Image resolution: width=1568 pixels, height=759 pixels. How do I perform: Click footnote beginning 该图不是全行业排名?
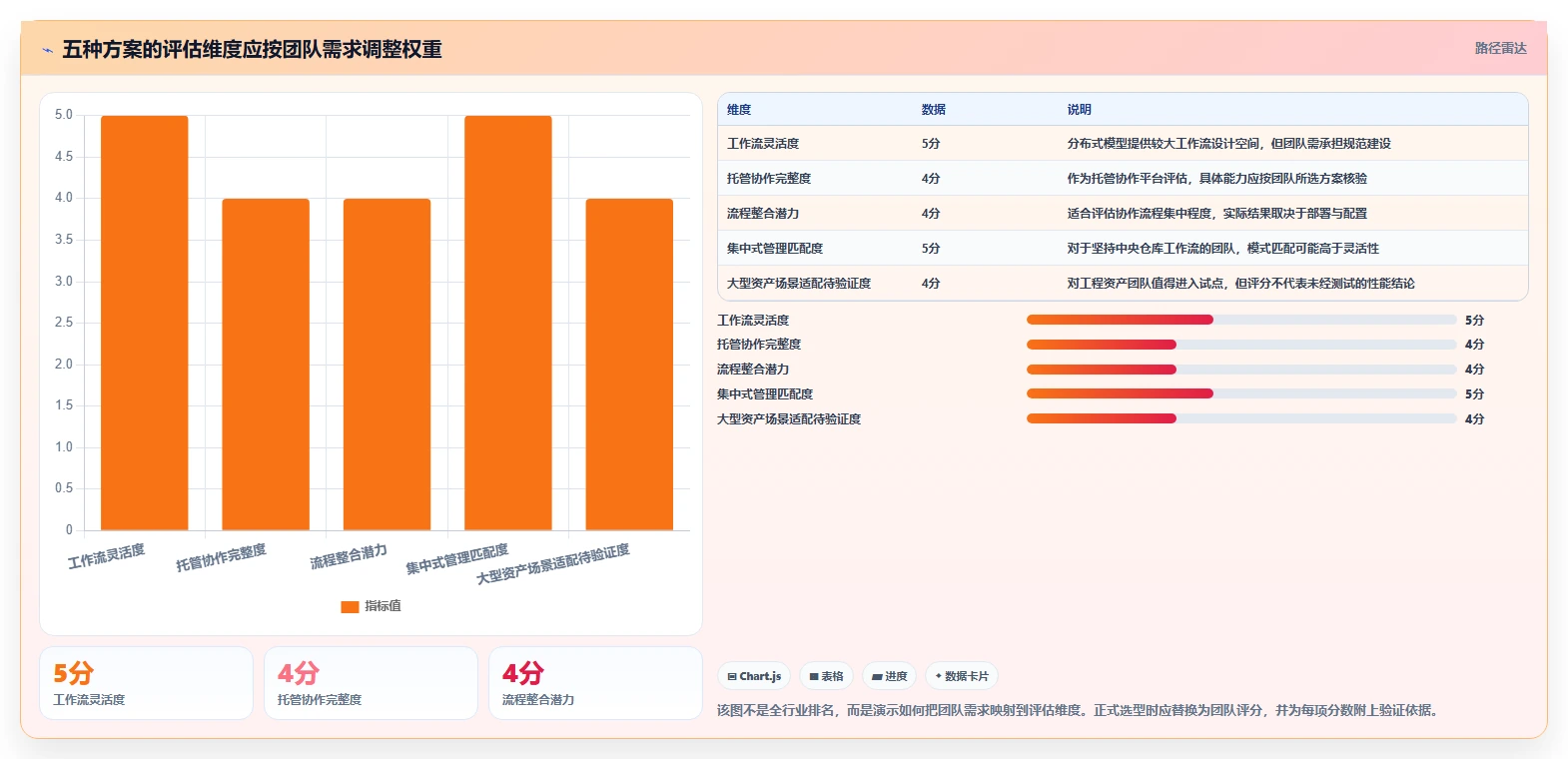tap(1080, 711)
